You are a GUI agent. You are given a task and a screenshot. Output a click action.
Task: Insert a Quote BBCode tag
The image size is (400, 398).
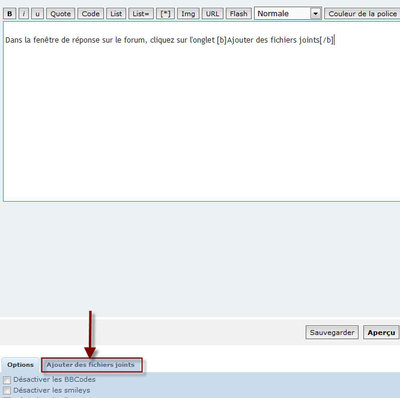(61, 14)
